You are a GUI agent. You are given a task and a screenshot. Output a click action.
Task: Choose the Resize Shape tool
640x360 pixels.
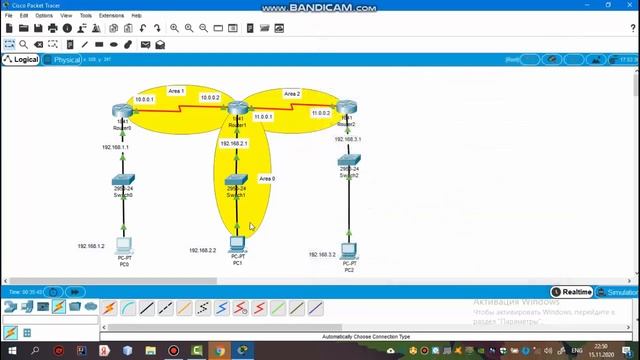pos(53,44)
